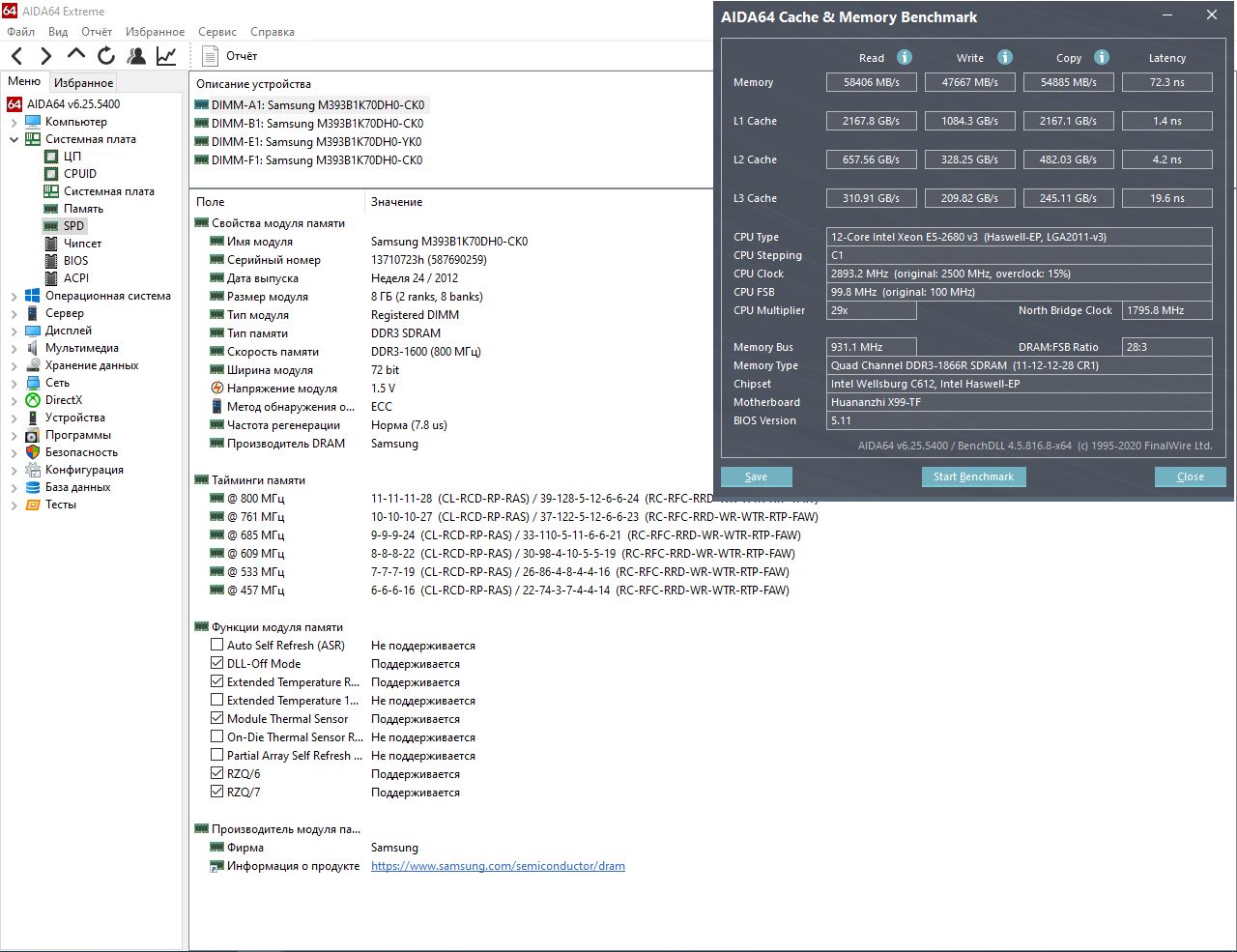The image size is (1237, 952).
Task: Expand the Мультимедиа tree node
Action: (14, 348)
